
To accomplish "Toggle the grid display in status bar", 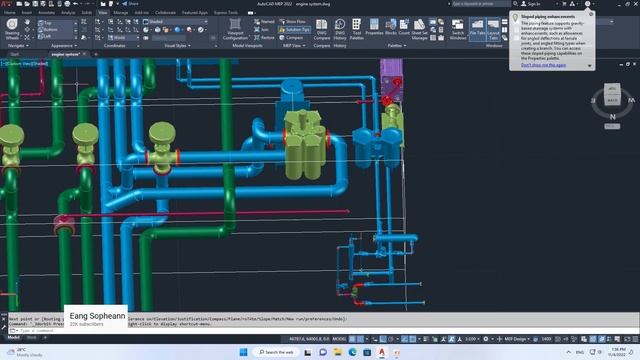I will pyautogui.click(x=352, y=339).
